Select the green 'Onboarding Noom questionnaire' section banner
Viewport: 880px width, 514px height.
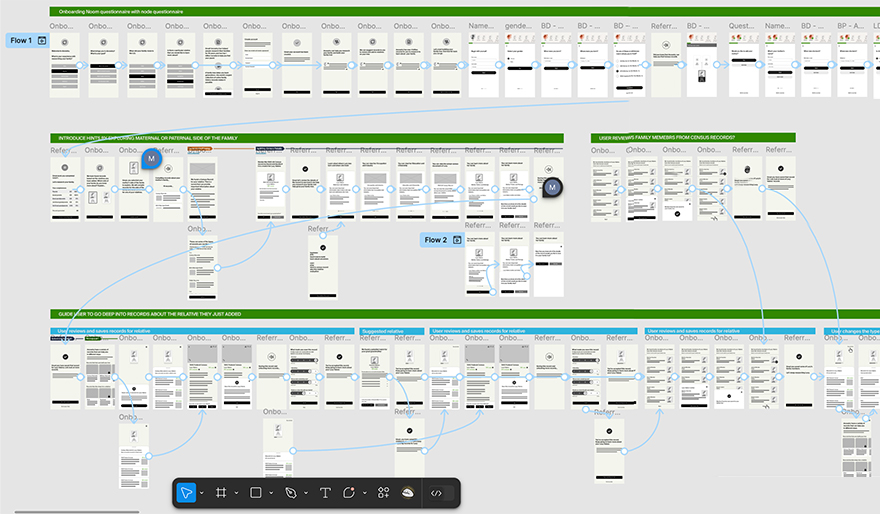point(300,11)
